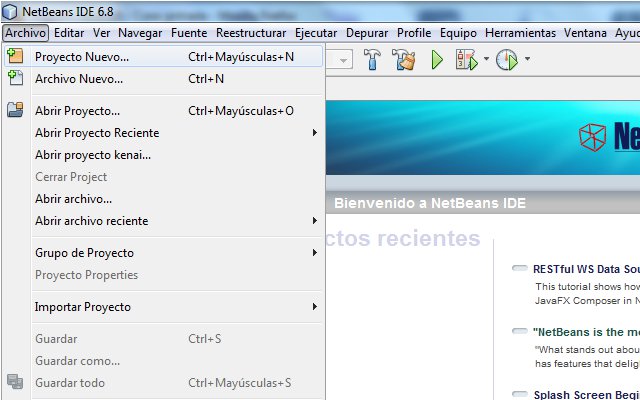Open the Herramientas menu

pos(520,33)
